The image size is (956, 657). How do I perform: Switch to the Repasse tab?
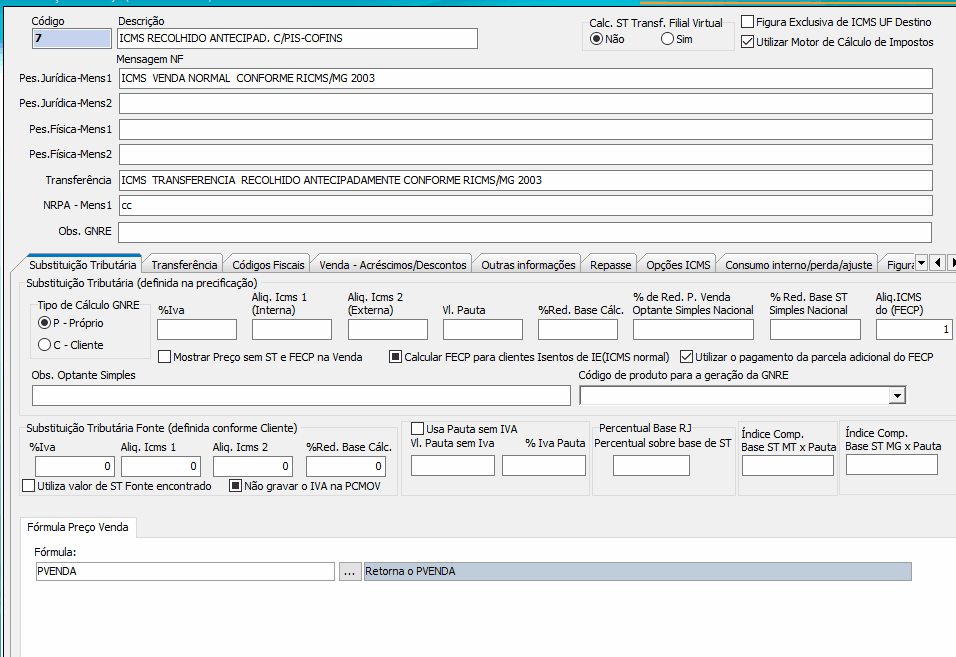click(x=610, y=265)
